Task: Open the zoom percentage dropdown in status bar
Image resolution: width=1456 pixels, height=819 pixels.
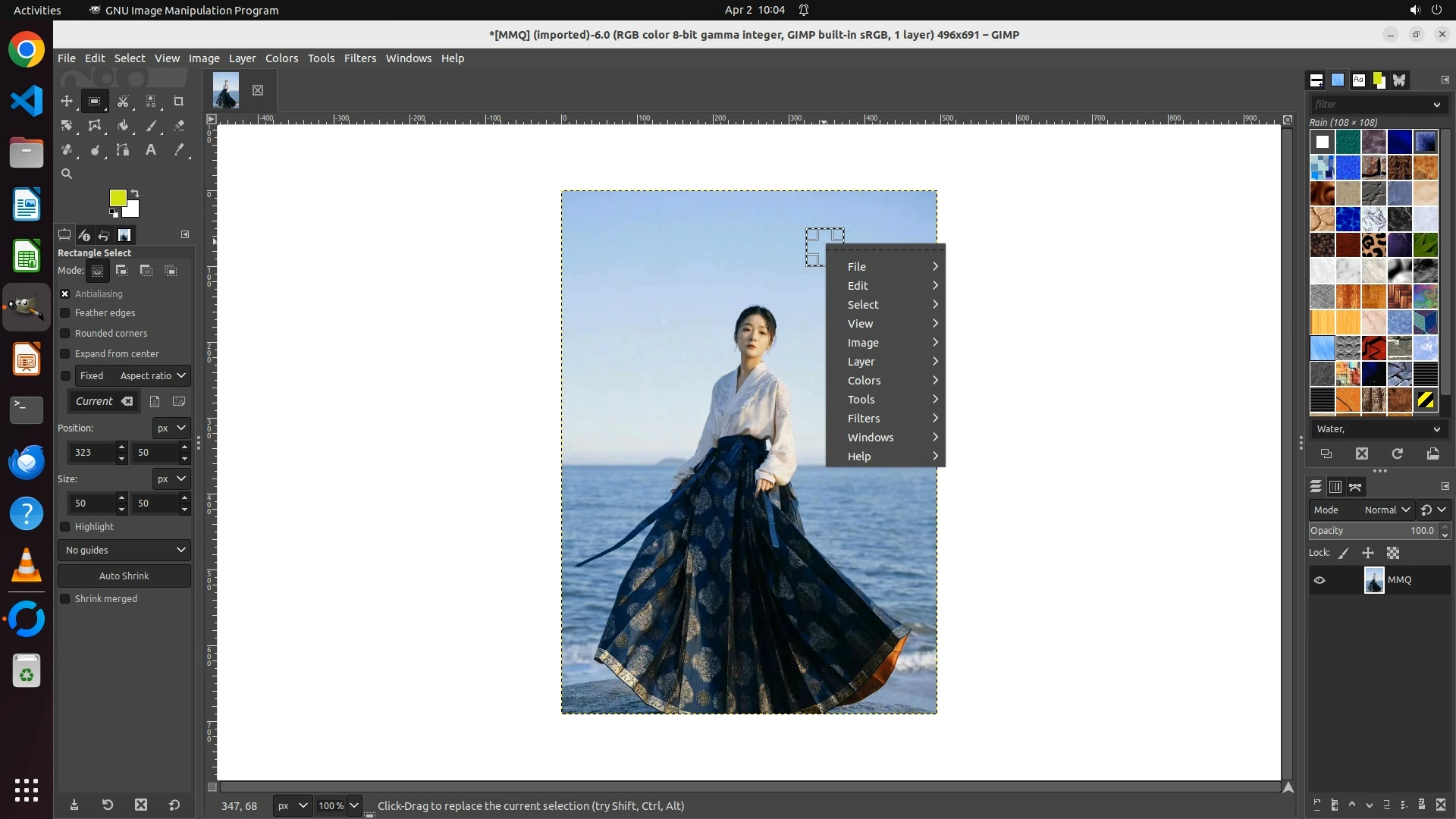Action: tap(354, 805)
